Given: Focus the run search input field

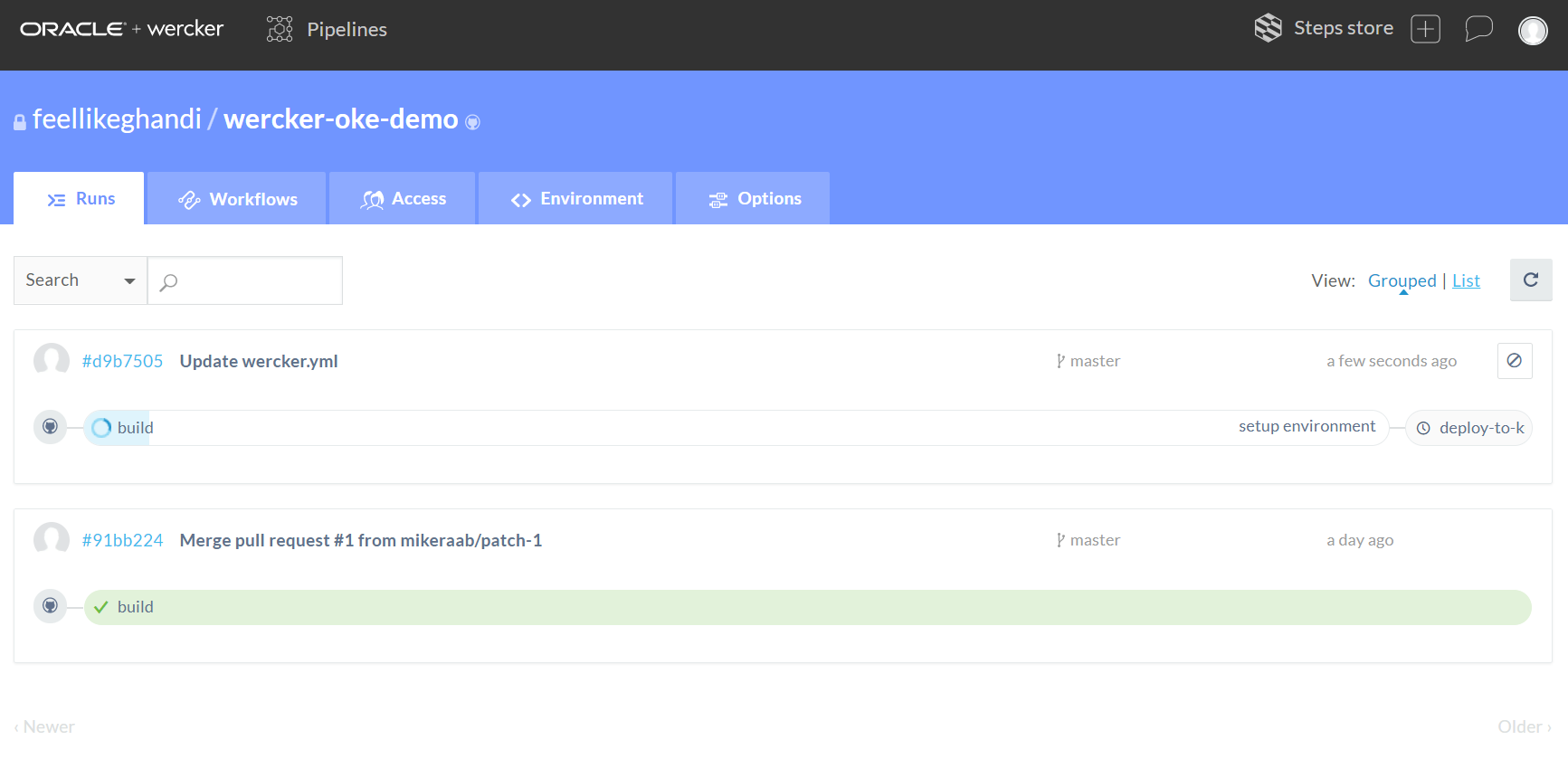Looking at the screenshot, I should (x=245, y=280).
